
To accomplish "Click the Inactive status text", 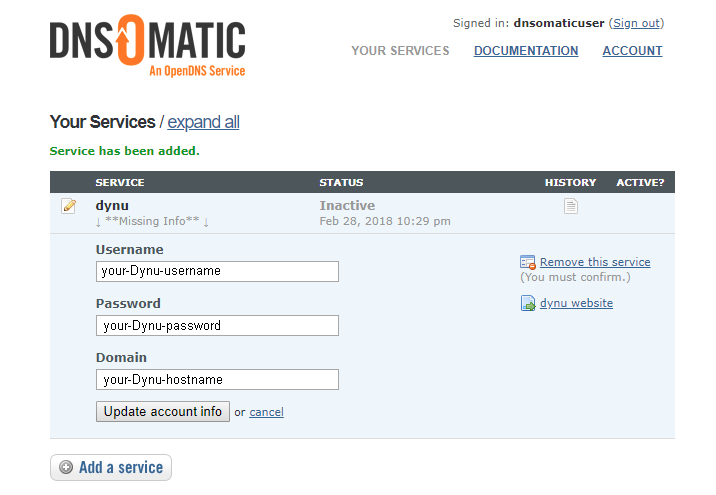I will pyautogui.click(x=347, y=205).
